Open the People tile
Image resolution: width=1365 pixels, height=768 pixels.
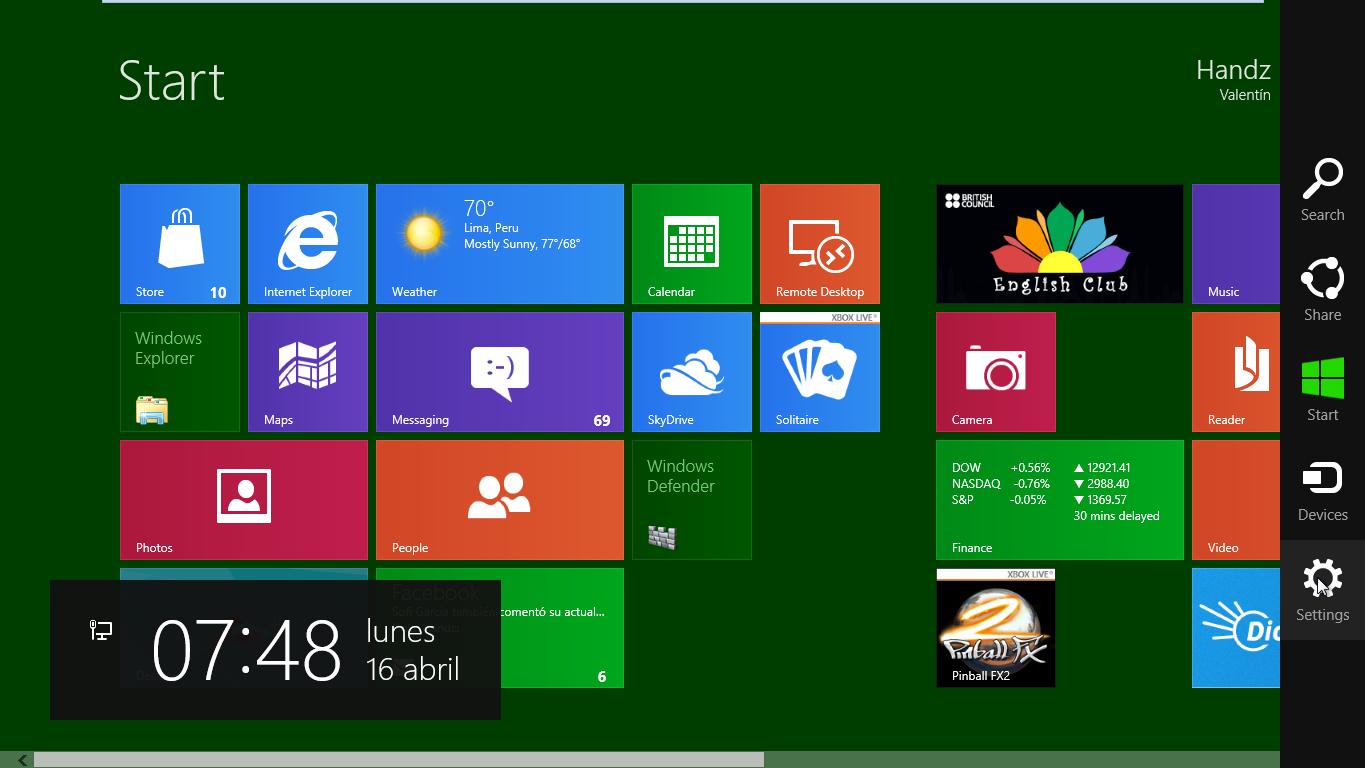coord(500,500)
